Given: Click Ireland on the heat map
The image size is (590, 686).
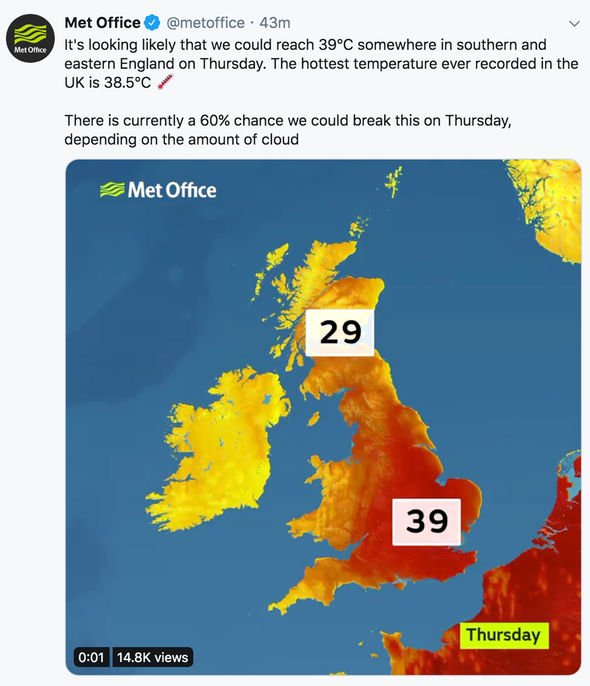Looking at the screenshot, I should click(x=219, y=451).
